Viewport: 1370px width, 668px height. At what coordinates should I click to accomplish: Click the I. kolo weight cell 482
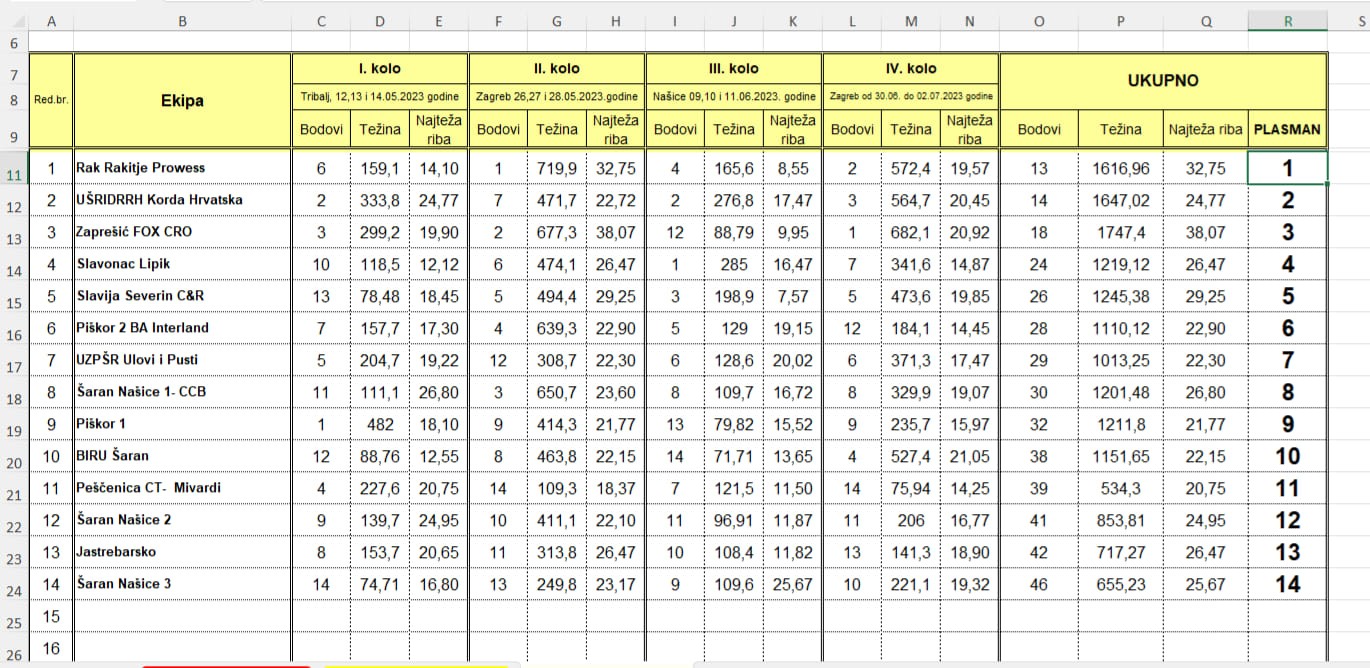380,424
